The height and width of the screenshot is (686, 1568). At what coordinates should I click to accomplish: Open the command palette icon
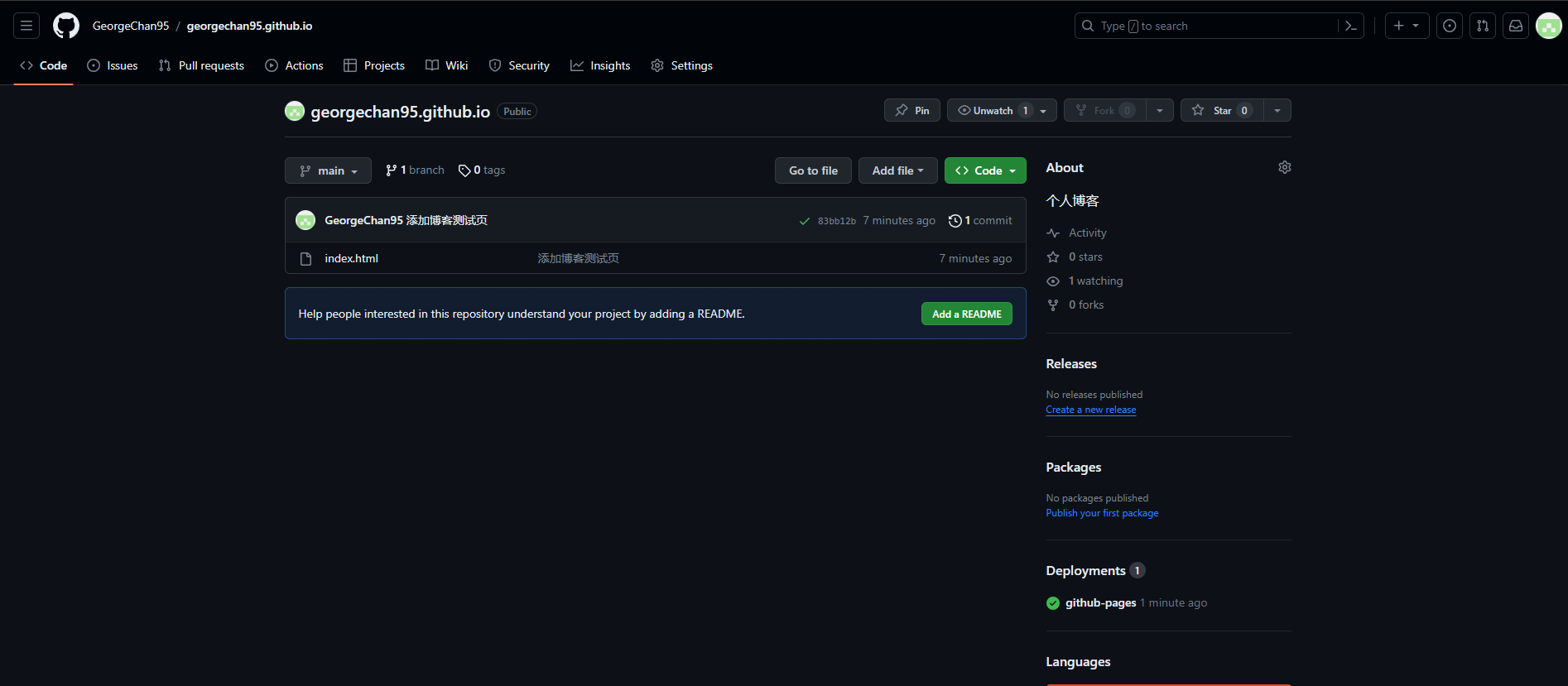pyautogui.click(x=1350, y=26)
